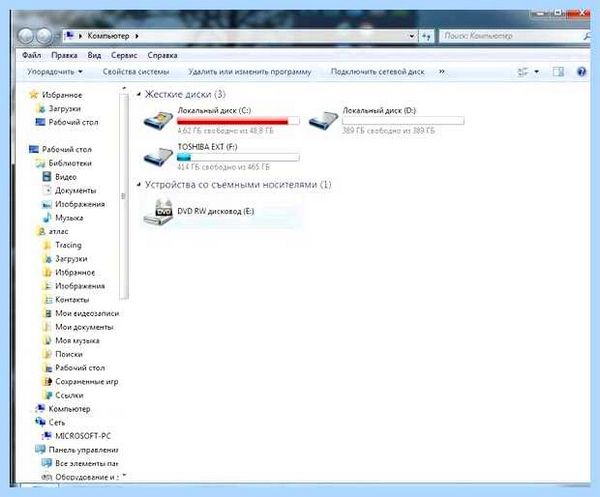
Task: Select Мои документы in sidebar
Action: (x=84, y=327)
